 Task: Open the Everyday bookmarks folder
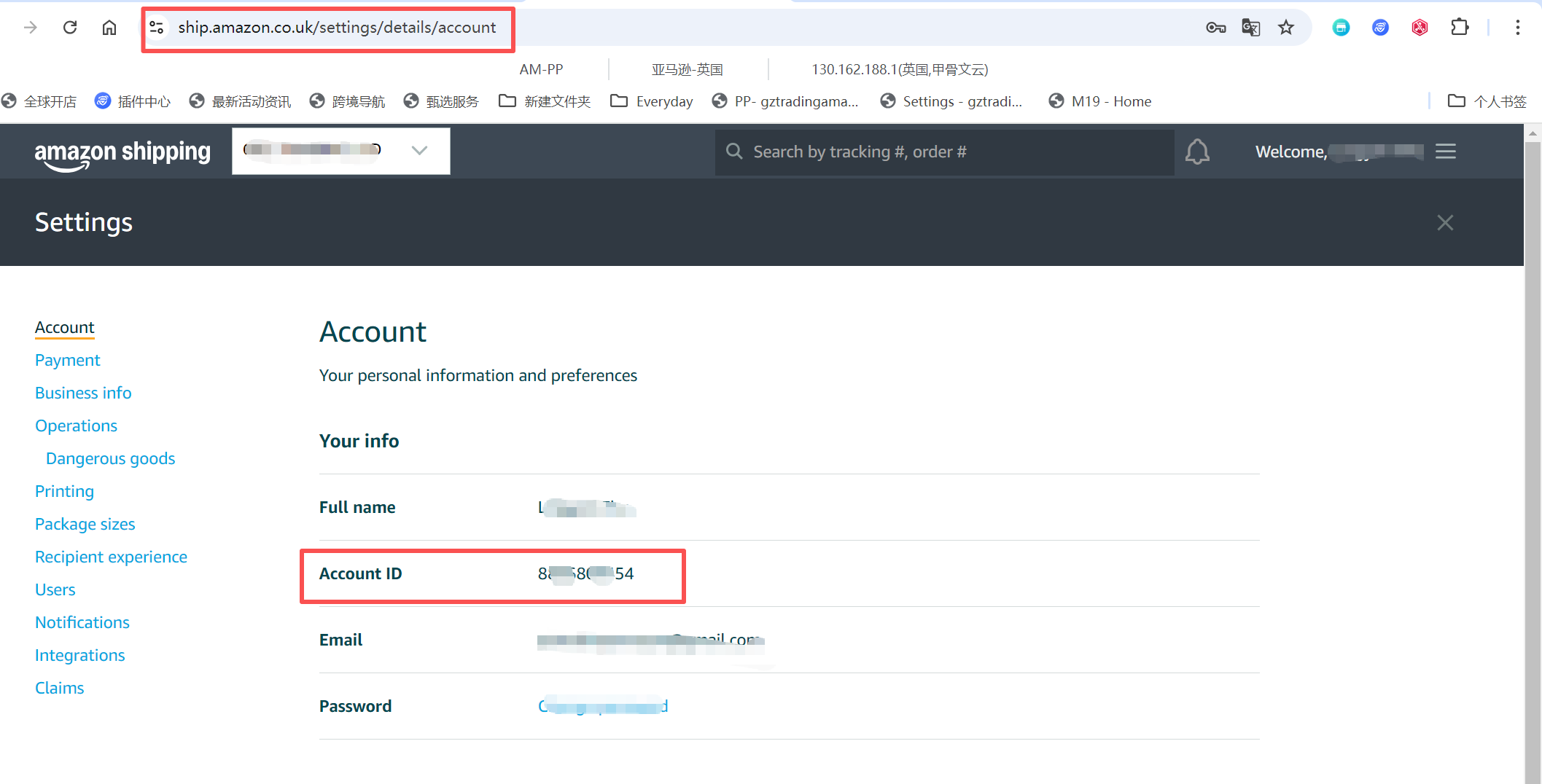tap(652, 101)
